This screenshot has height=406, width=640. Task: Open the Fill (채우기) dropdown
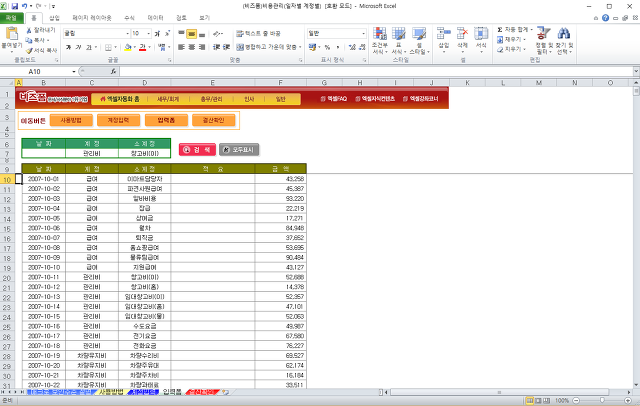(x=511, y=40)
